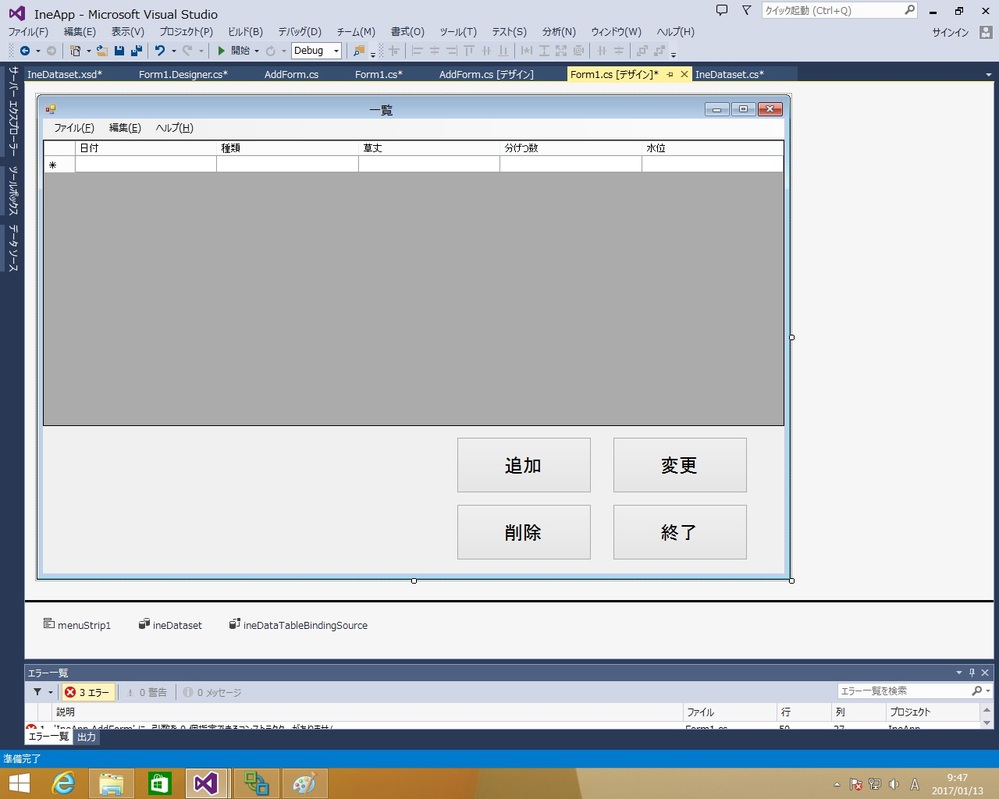Click the Save All toolbar icon
Viewport: 999px width, 799px height.
[x=136, y=50]
